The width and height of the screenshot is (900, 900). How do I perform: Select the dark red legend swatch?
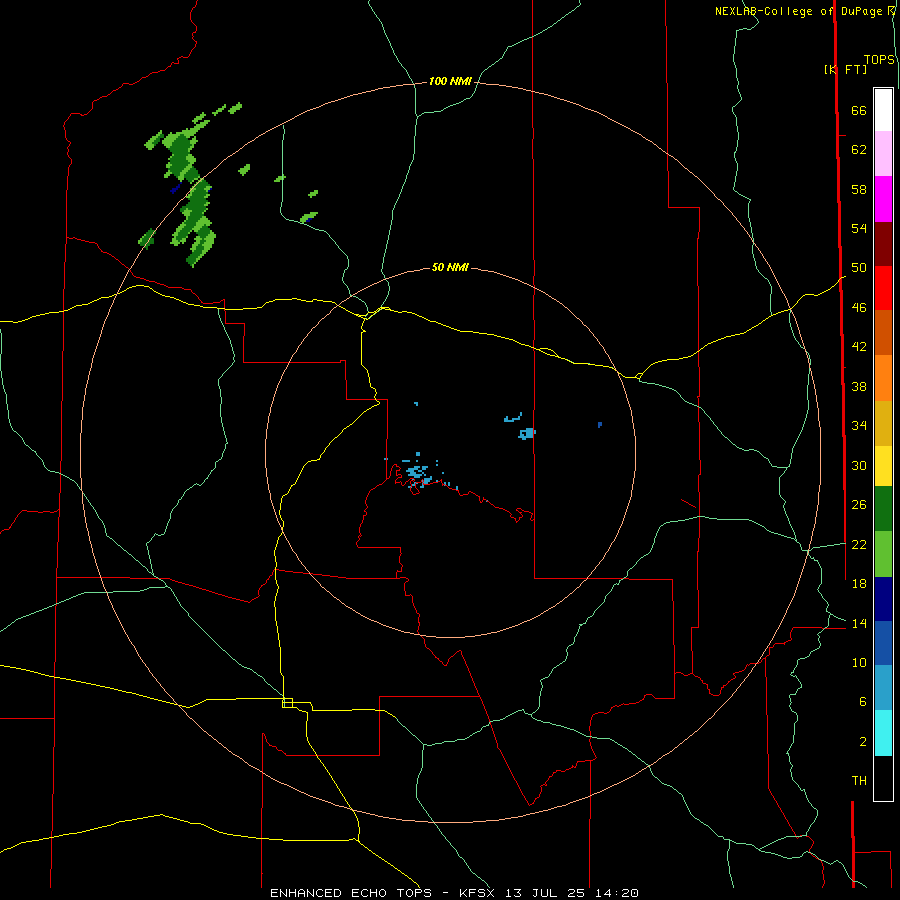coord(883,244)
